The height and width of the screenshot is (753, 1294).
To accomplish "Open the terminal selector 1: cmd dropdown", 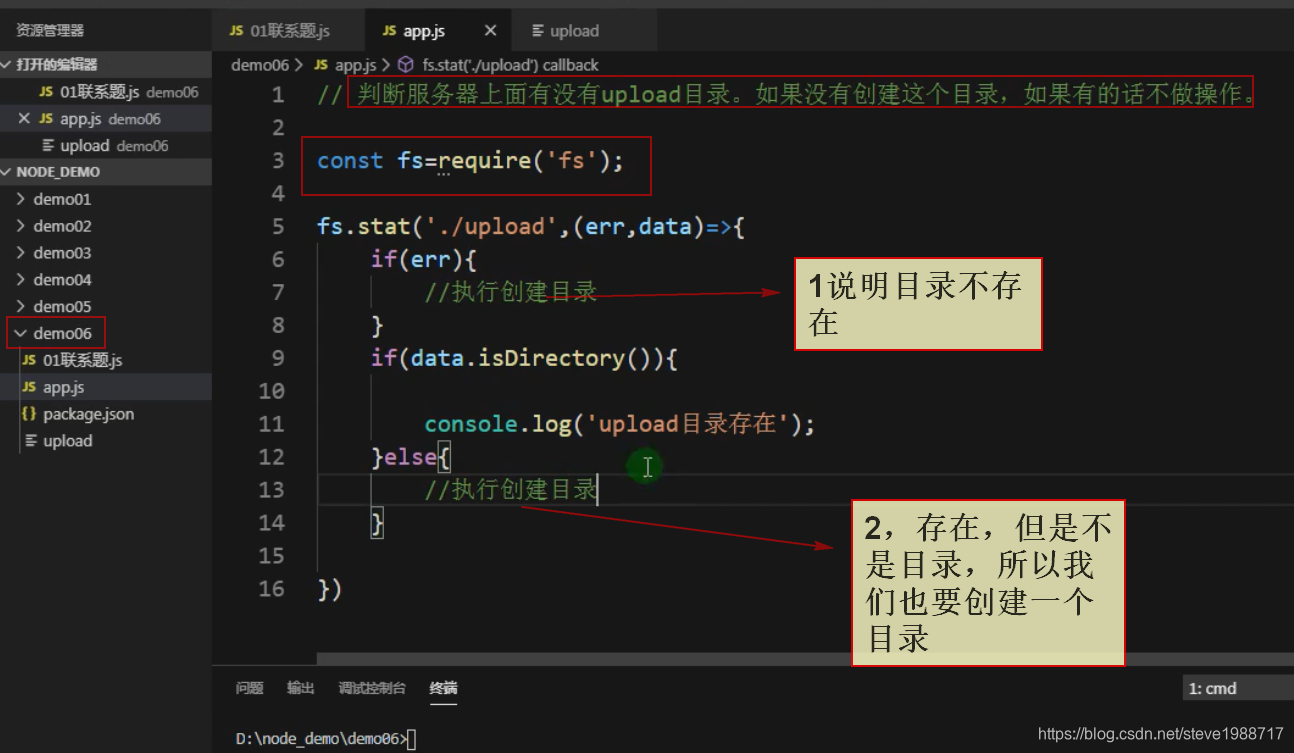I will [x=1237, y=688].
